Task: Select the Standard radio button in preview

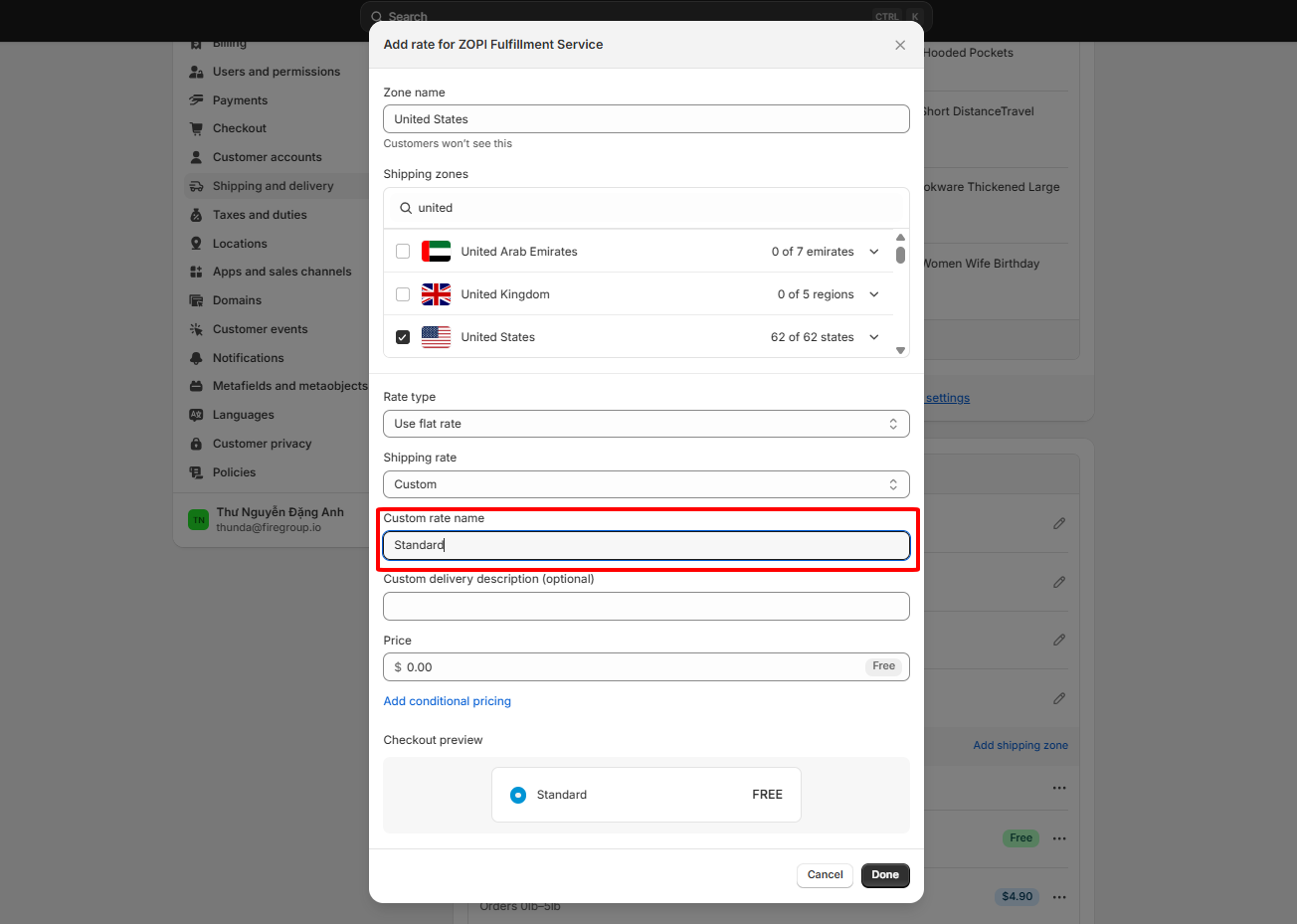Action: coord(518,795)
